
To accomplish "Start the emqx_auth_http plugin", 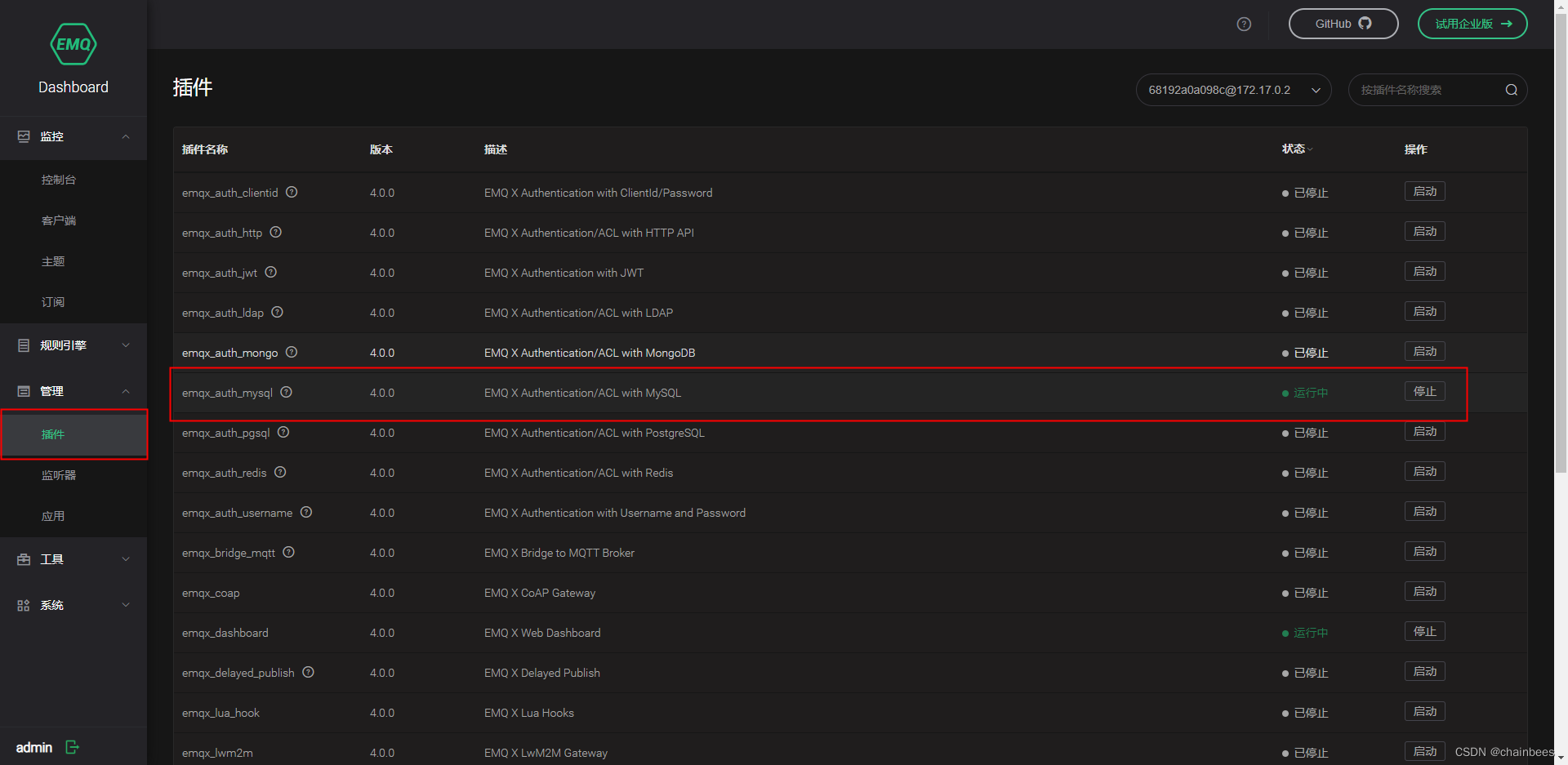I will point(1425,231).
